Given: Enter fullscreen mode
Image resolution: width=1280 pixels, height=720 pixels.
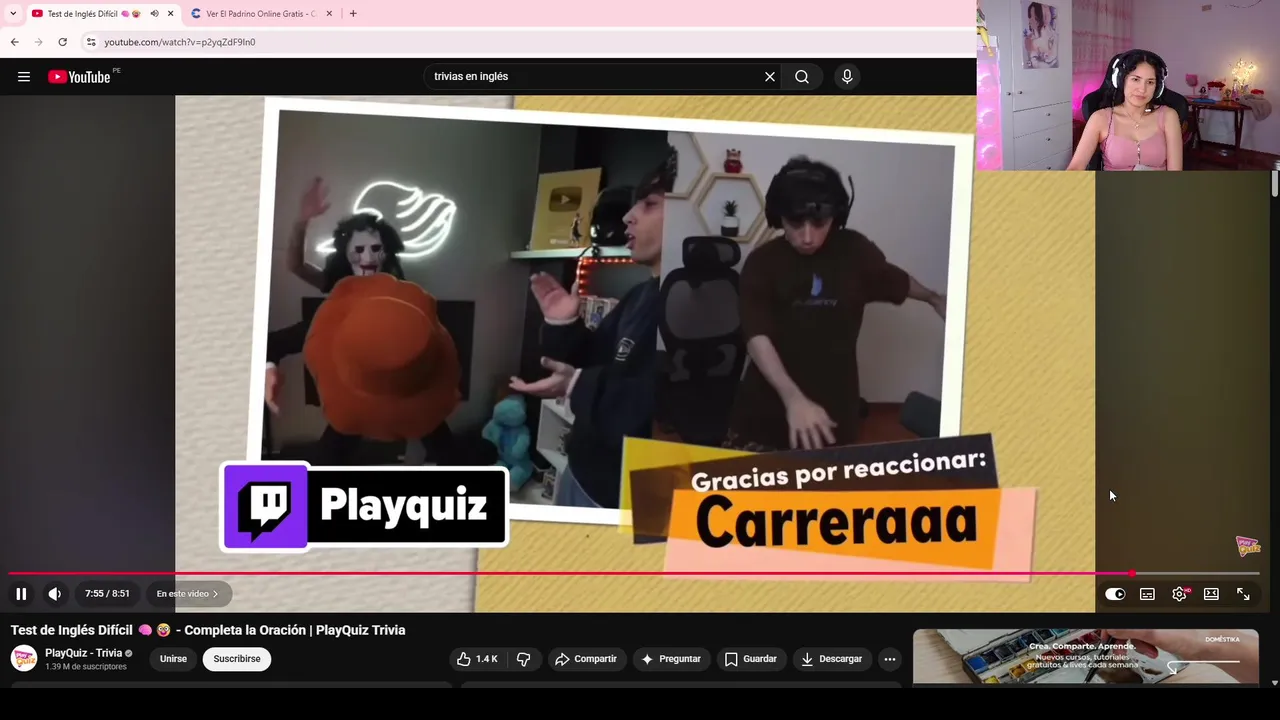Looking at the screenshot, I should [1243, 594].
